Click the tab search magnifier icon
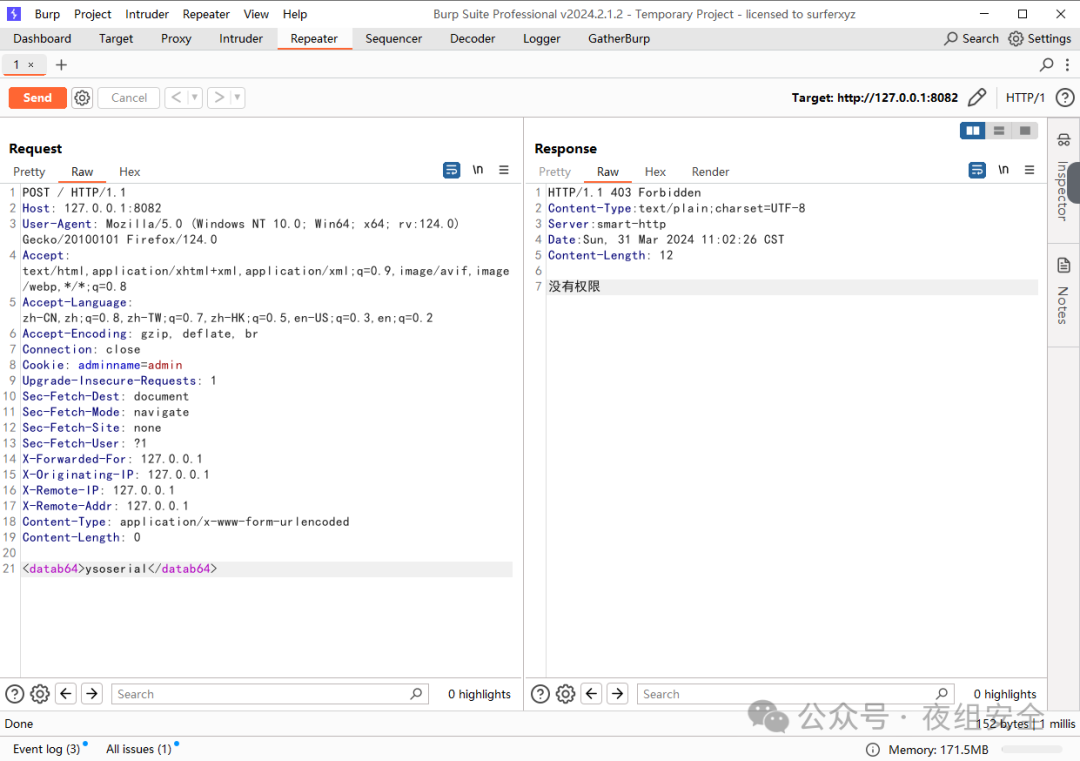 pos(1047,65)
